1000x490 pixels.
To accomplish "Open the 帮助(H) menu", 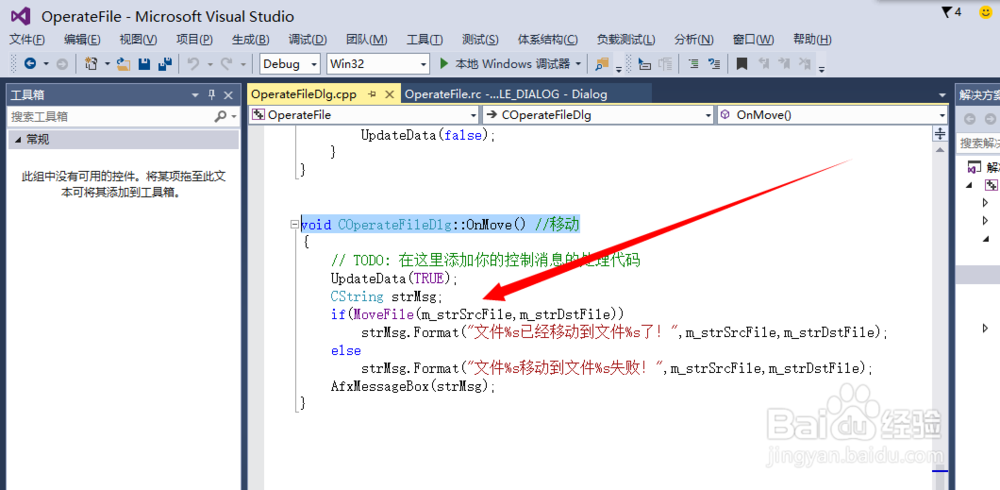I will [812, 40].
